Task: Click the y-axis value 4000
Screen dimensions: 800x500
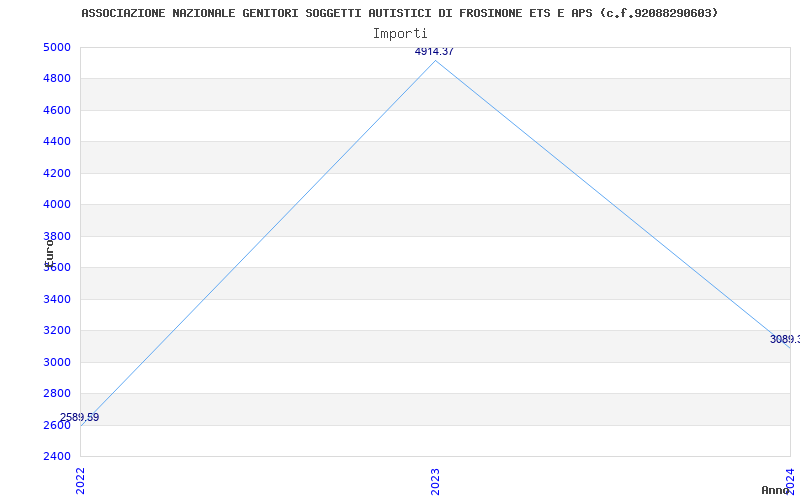Action: 56,205
